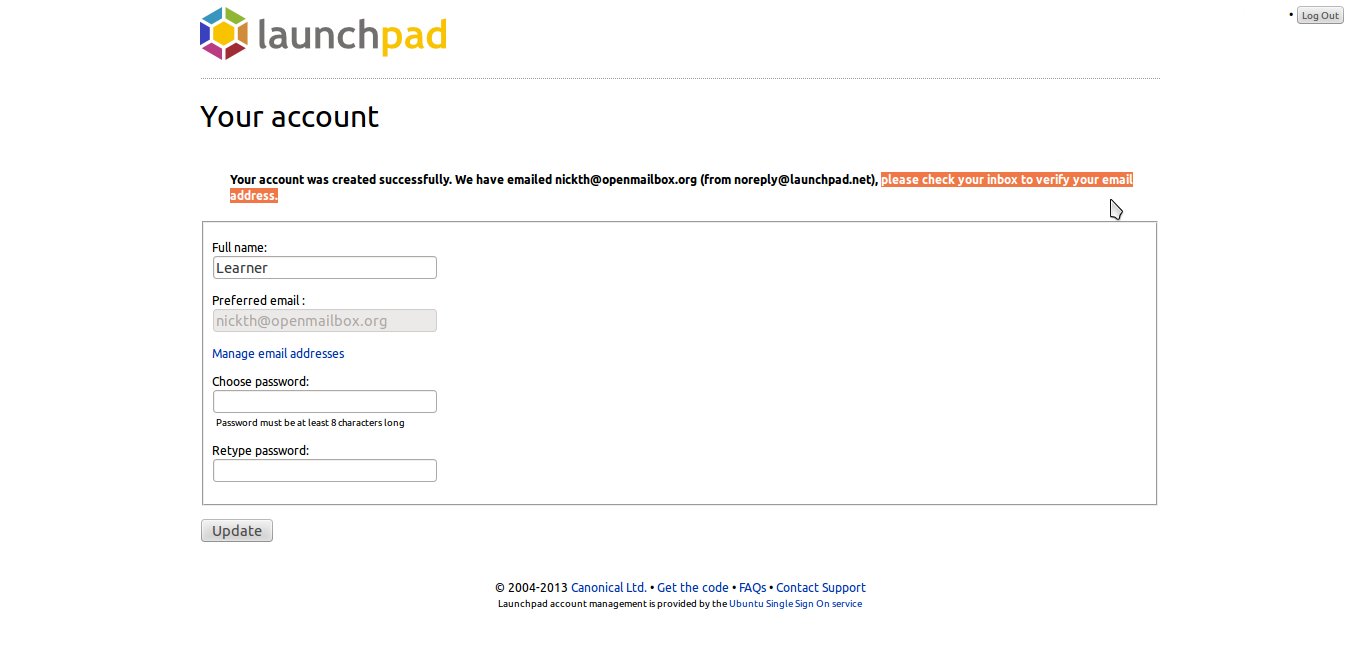Click the Retype password label
Viewport: 1363px width, 645px height.
260,451
